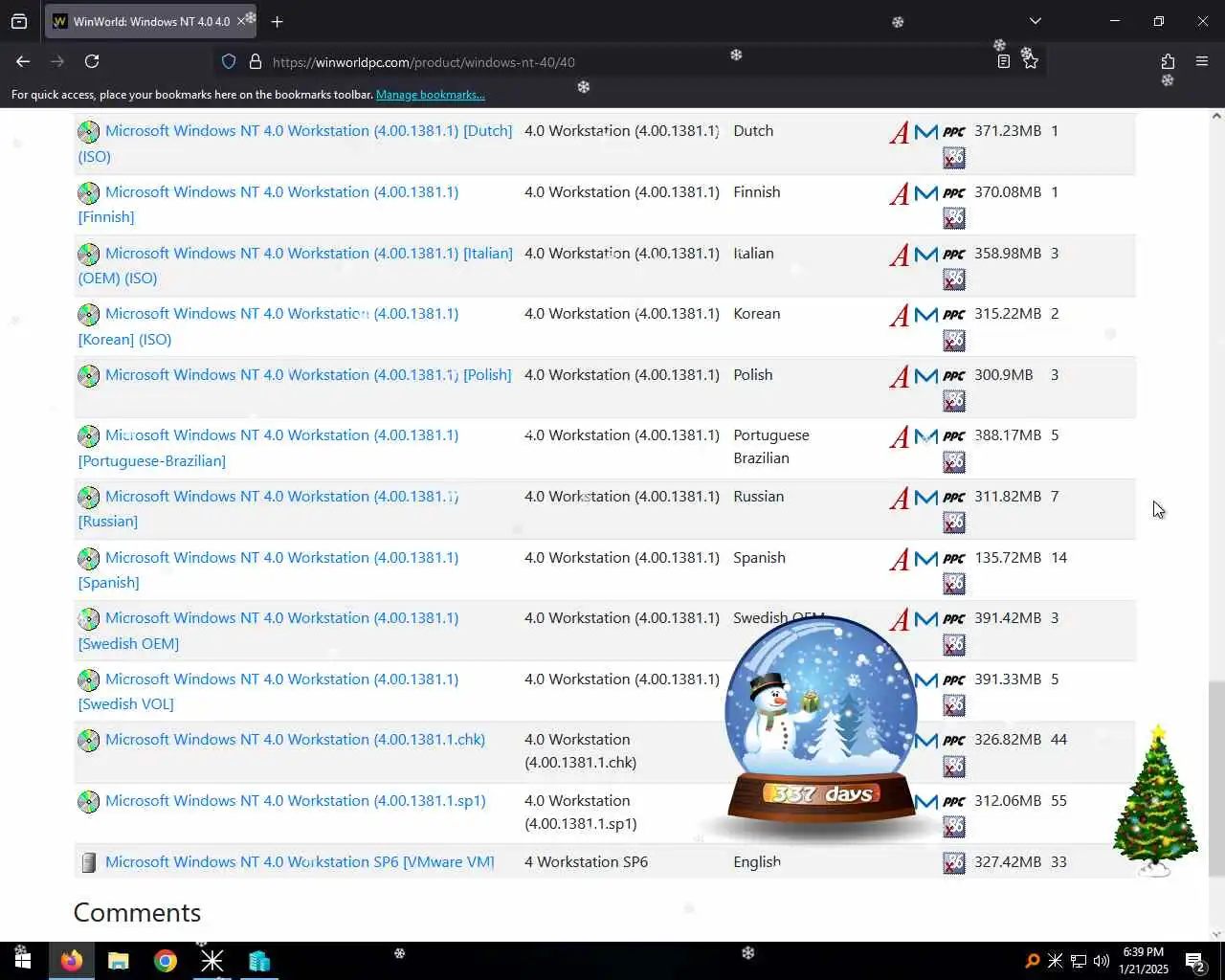
Task: Open the Swedish OEM Workstation link
Action: click(x=268, y=631)
